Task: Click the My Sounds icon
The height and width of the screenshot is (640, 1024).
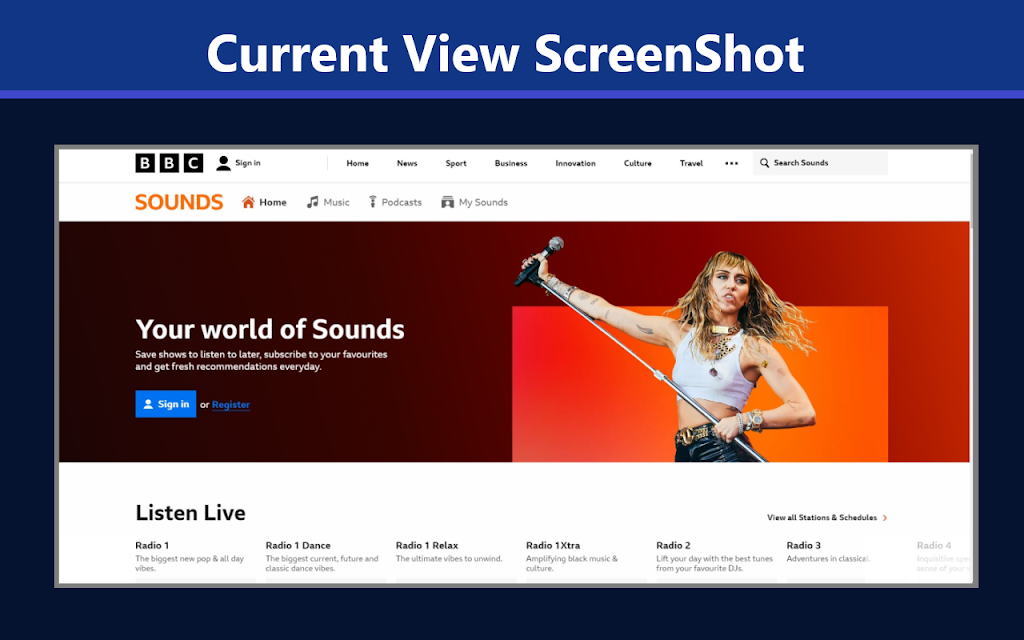Action: click(447, 202)
